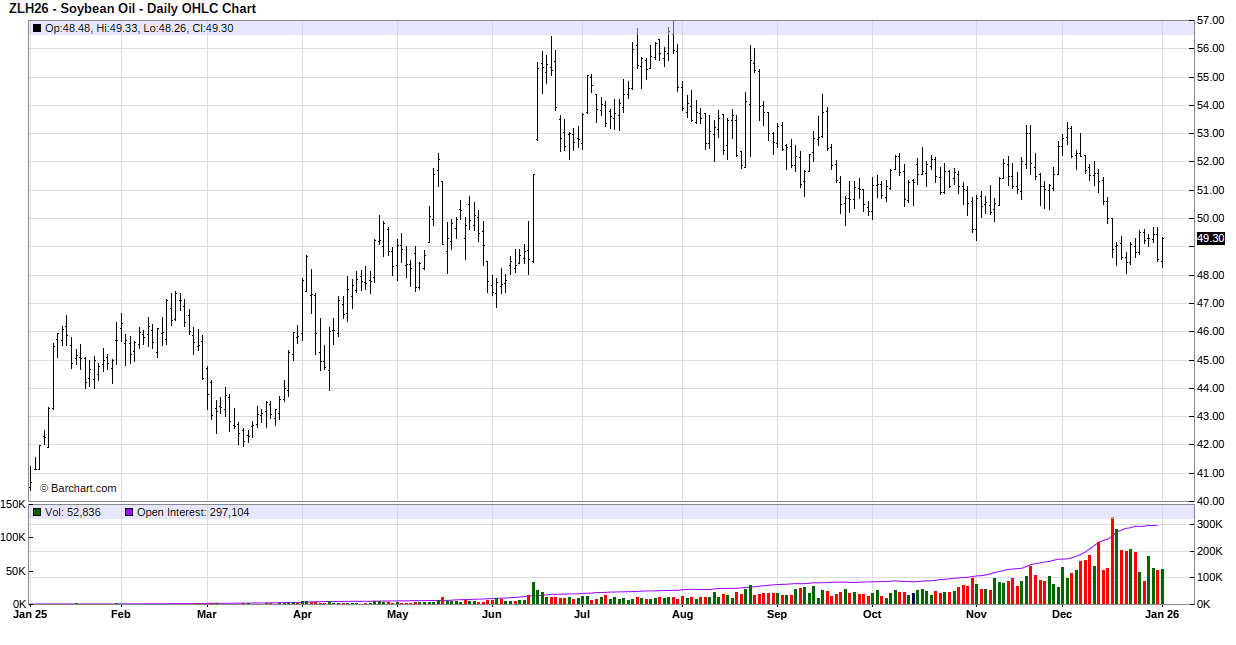
Task: Click the Apr date axis label
Action: [x=302, y=615]
